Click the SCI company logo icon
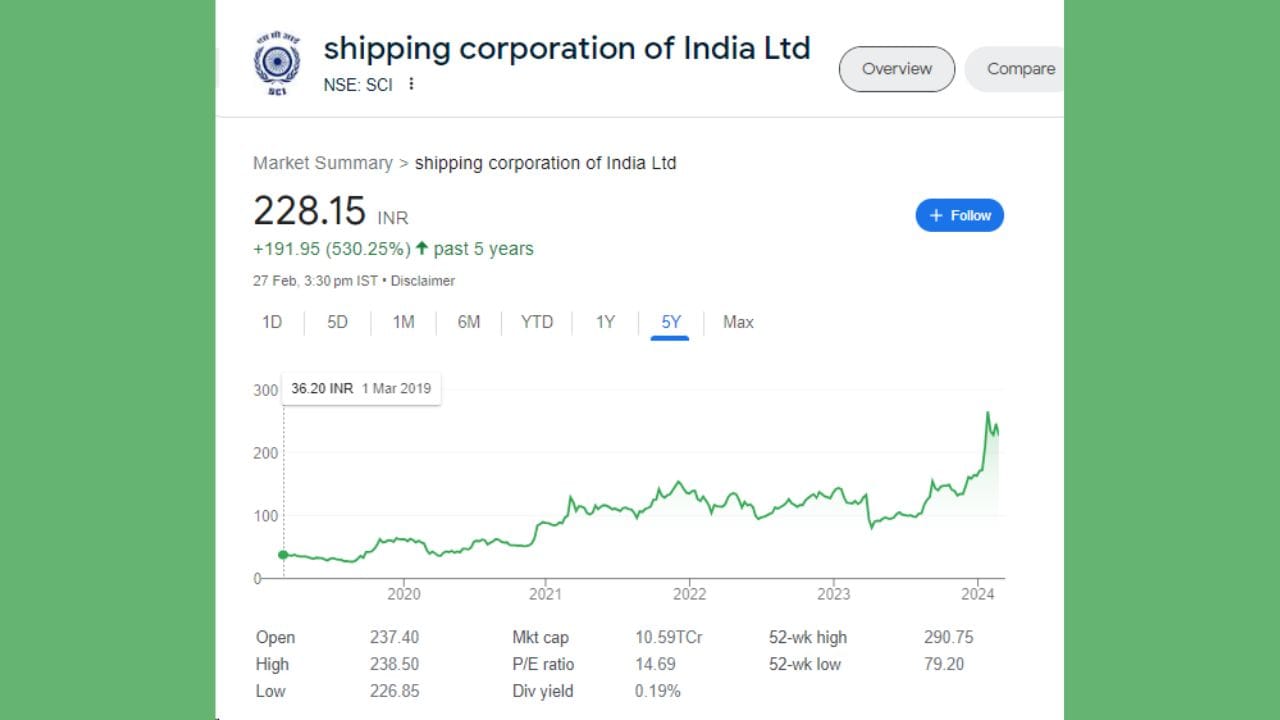 point(277,63)
